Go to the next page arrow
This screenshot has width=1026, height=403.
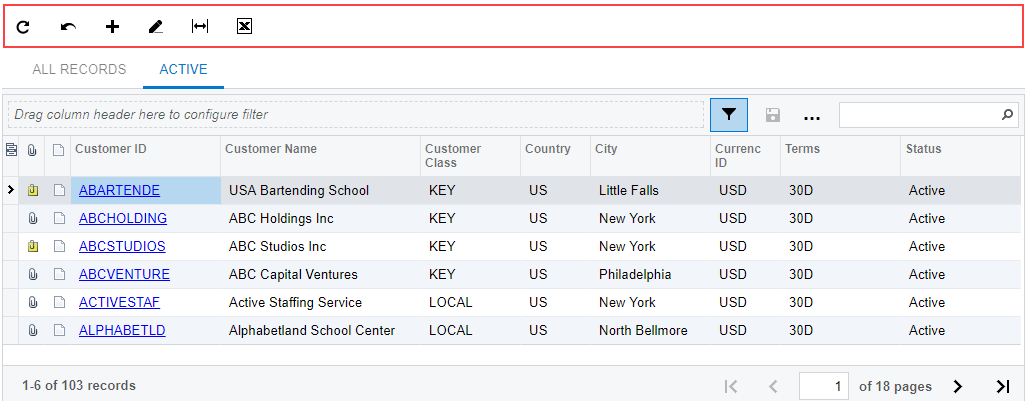[958, 386]
